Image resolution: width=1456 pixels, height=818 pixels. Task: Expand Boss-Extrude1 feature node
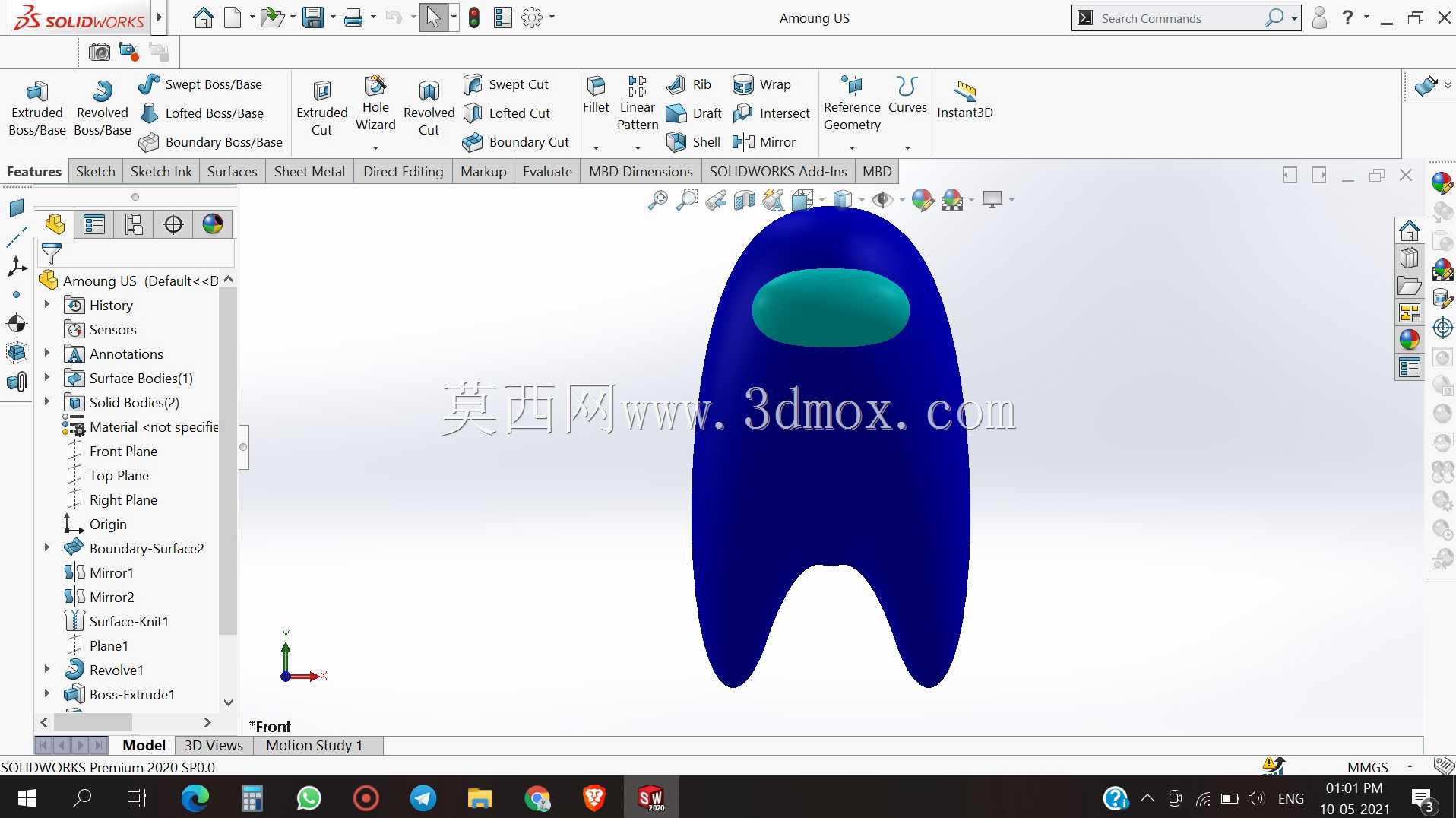point(46,693)
